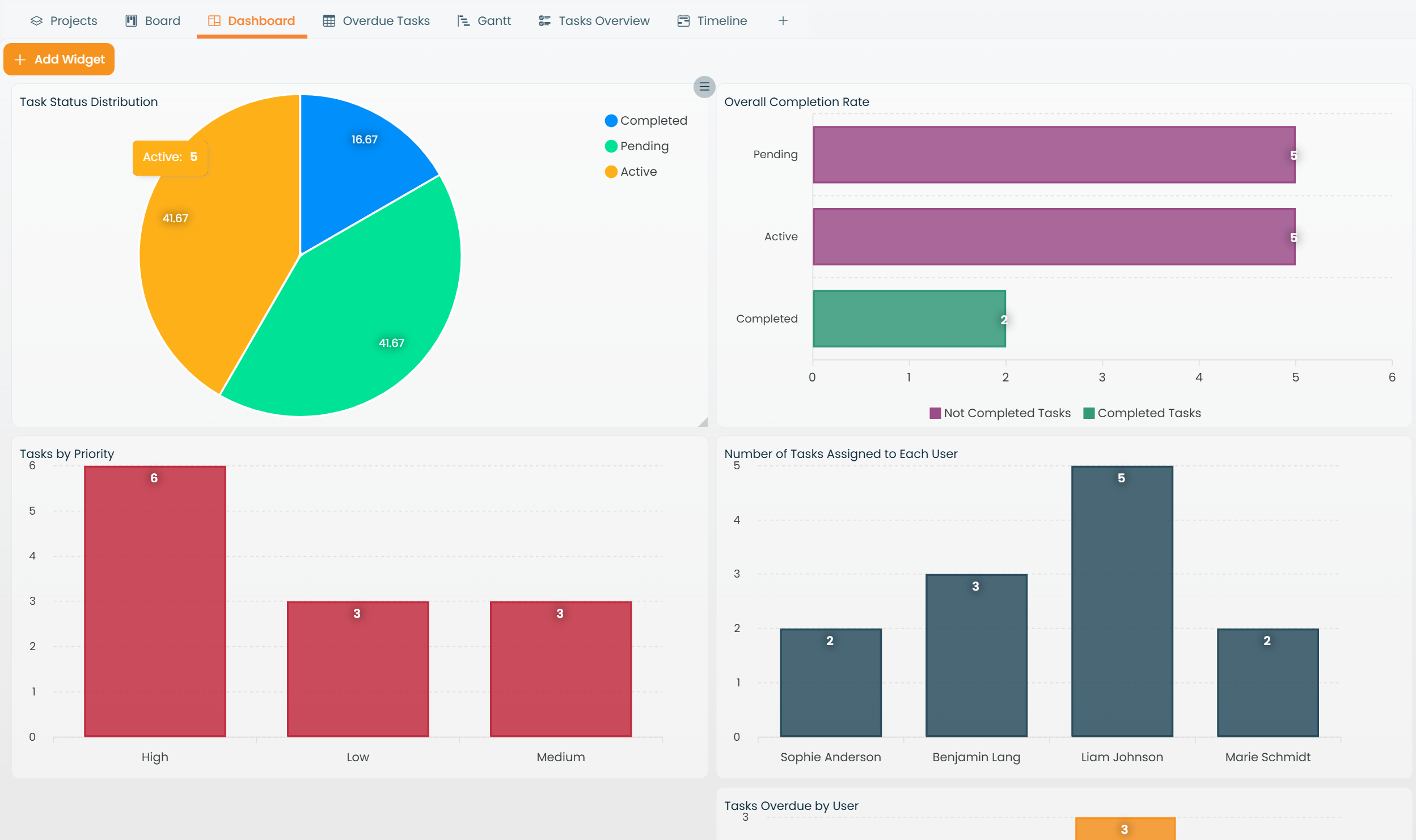1416x840 pixels.
Task: Toggle the Pending legend item in pie chart
Action: pyautogui.click(x=637, y=146)
